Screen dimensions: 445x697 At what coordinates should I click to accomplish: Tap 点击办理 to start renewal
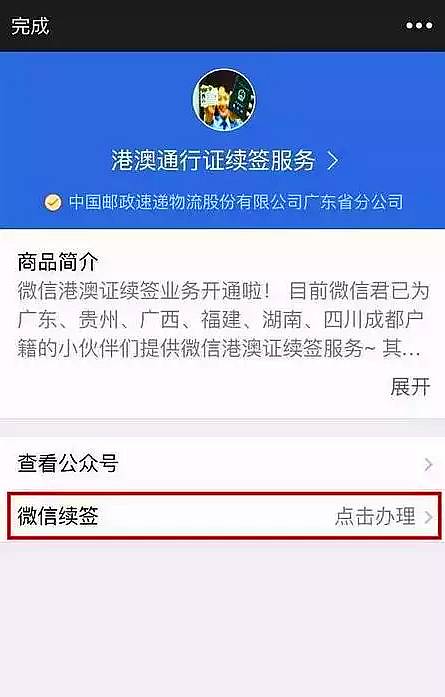375,517
